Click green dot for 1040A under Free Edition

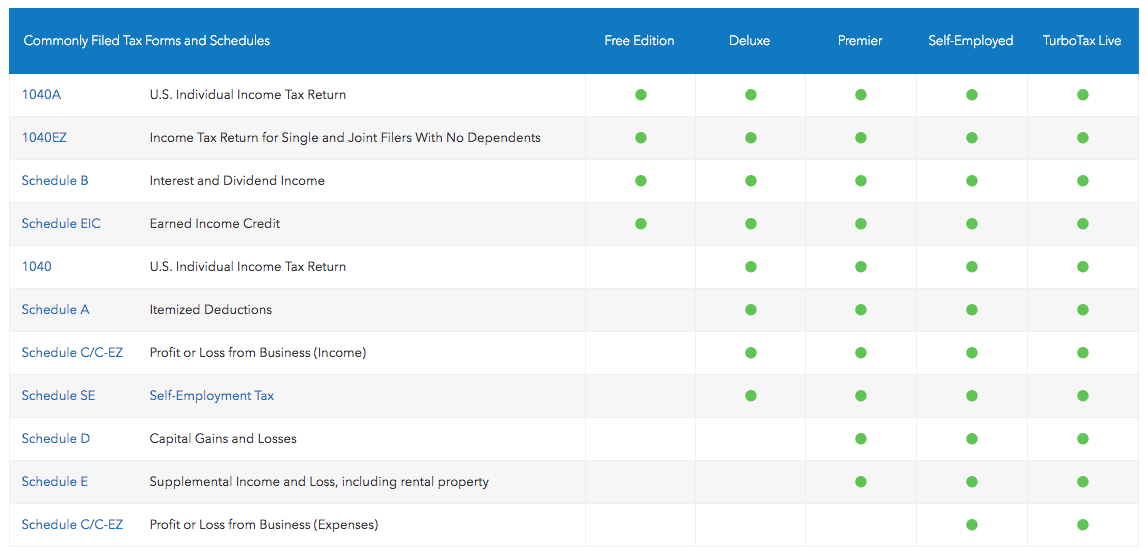641,95
